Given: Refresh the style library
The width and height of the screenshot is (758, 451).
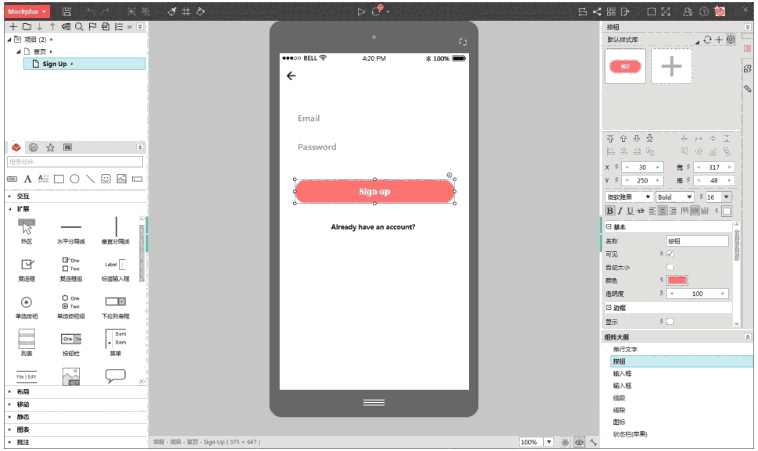Looking at the screenshot, I should [708, 40].
